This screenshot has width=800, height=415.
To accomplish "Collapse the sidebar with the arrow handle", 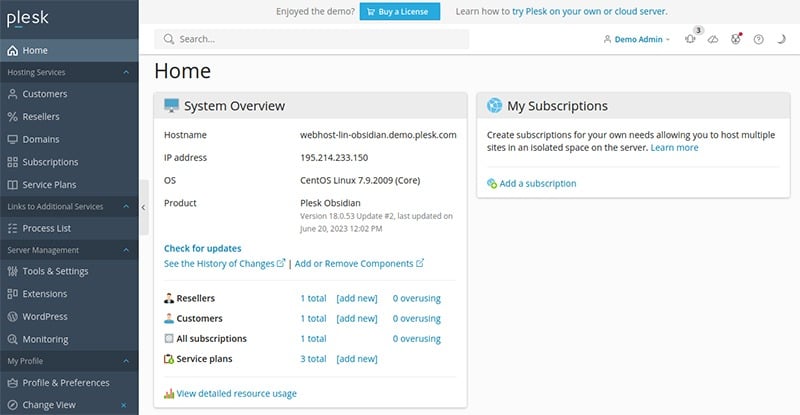I will 143,207.
